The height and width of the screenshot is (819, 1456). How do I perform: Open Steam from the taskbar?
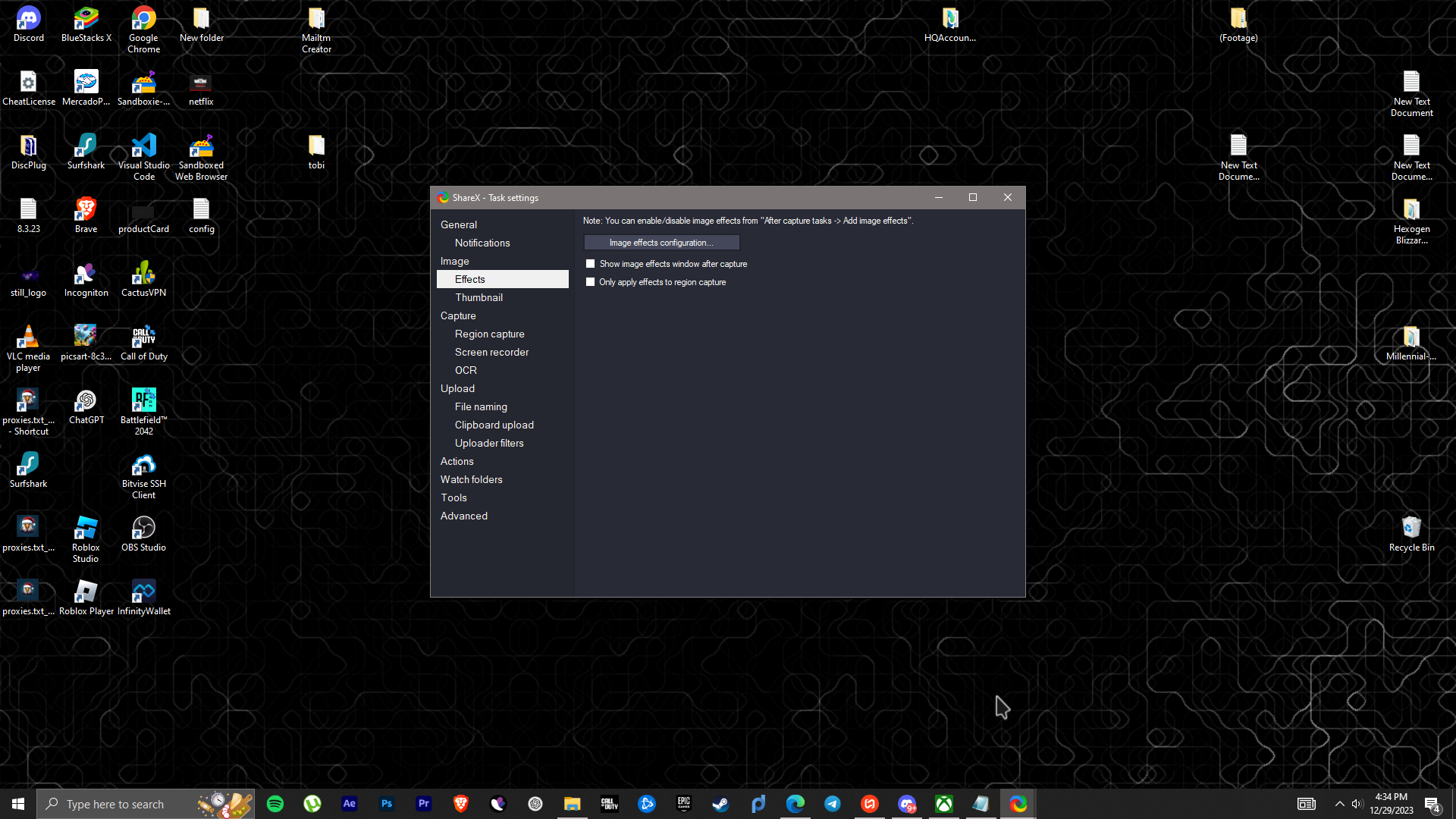(x=720, y=804)
